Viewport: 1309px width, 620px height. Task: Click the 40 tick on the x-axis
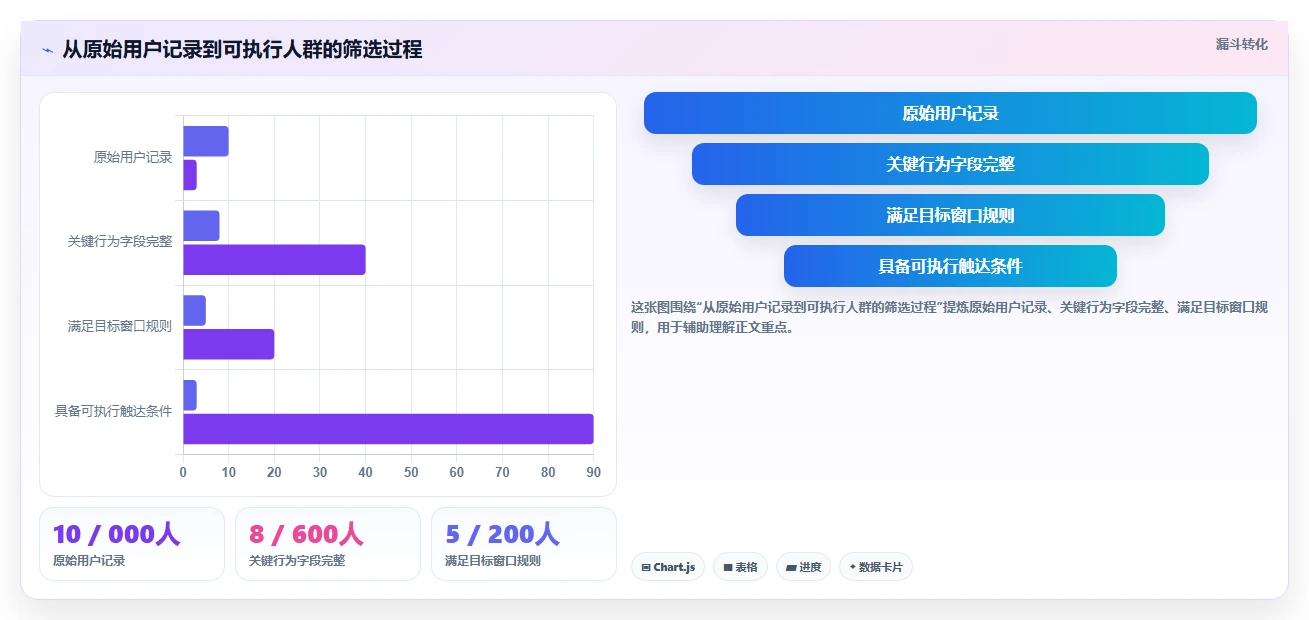pyautogui.click(x=365, y=472)
